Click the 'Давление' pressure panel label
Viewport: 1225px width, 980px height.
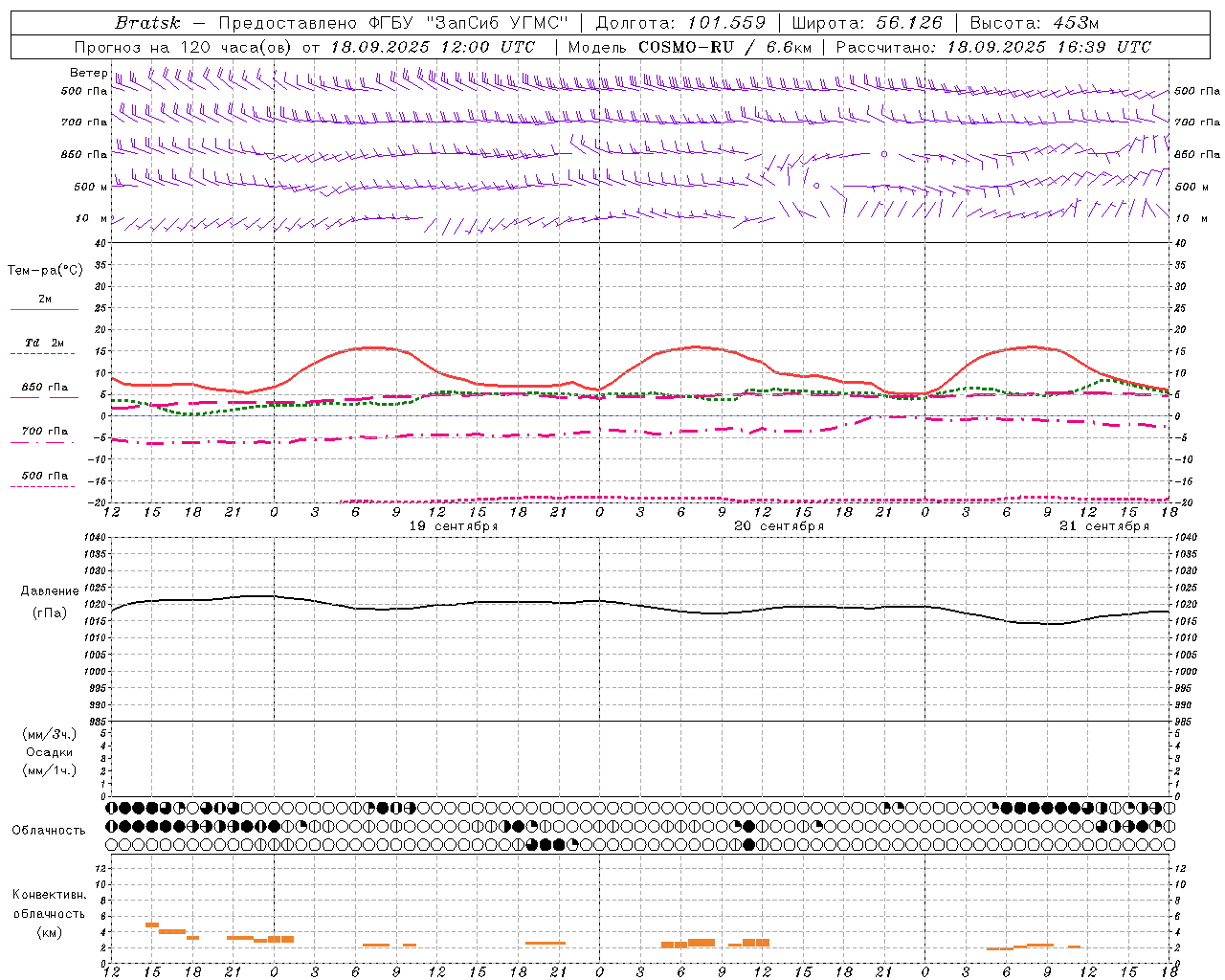coord(50,591)
